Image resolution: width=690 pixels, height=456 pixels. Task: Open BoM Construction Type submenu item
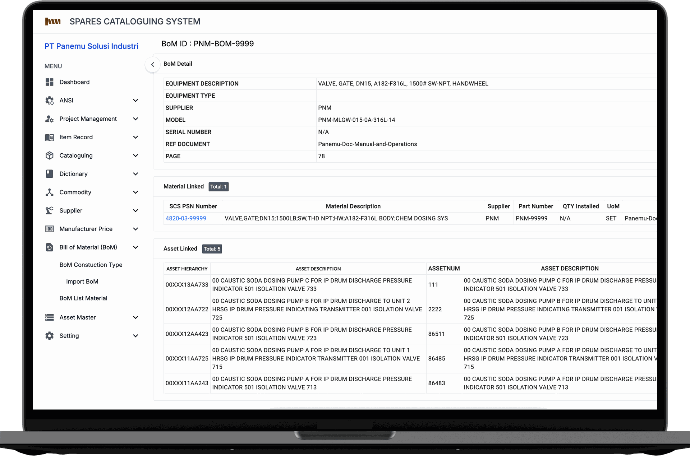pyautogui.click(x=90, y=265)
